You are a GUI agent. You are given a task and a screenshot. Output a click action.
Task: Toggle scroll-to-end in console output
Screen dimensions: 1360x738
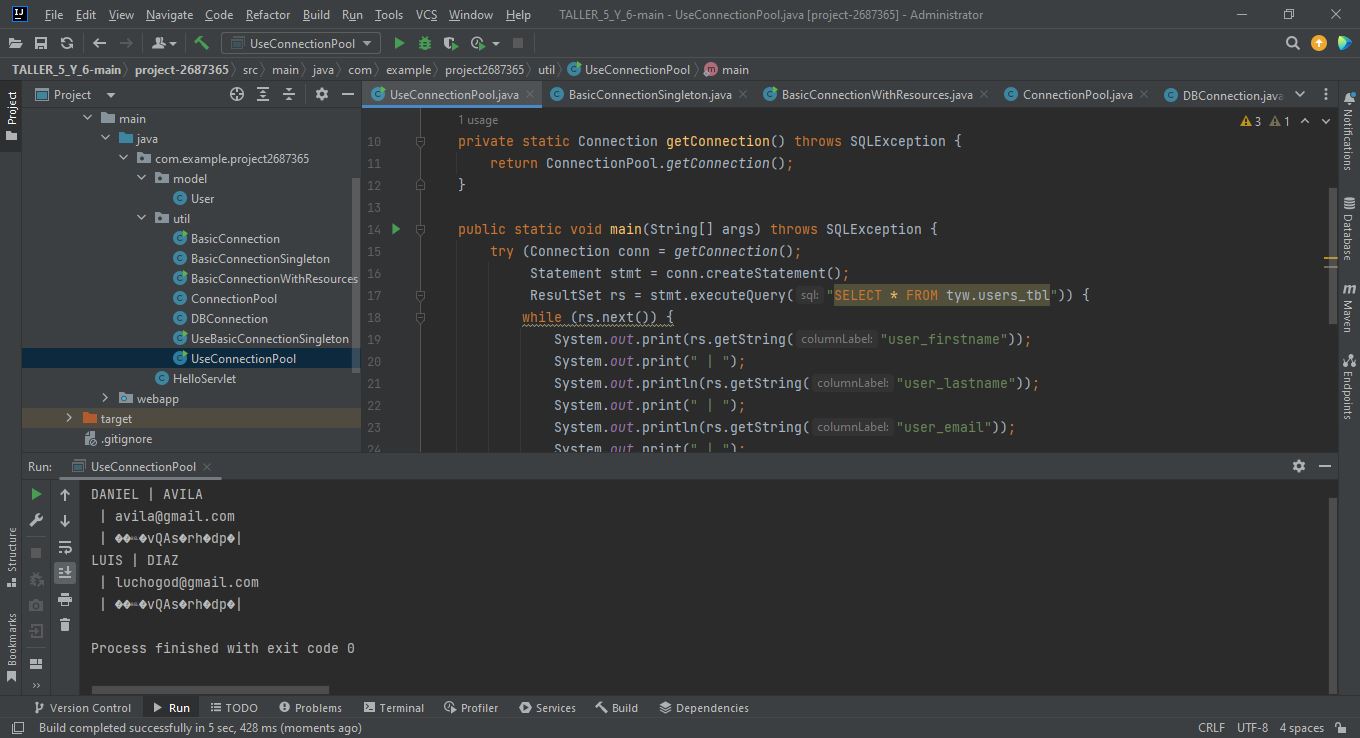64,572
